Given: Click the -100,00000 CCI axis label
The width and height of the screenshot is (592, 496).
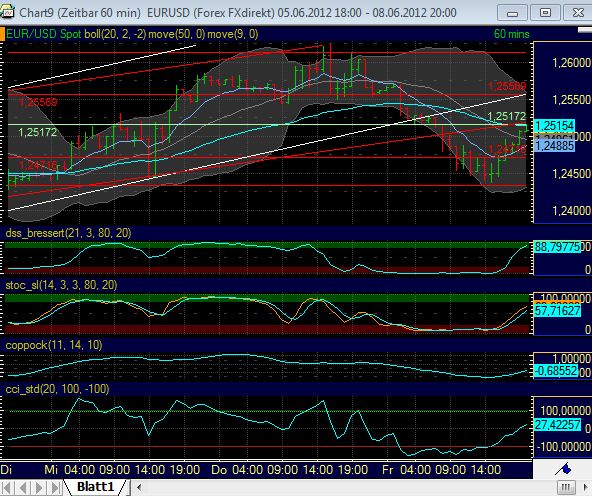Looking at the screenshot, I should (x=563, y=447).
